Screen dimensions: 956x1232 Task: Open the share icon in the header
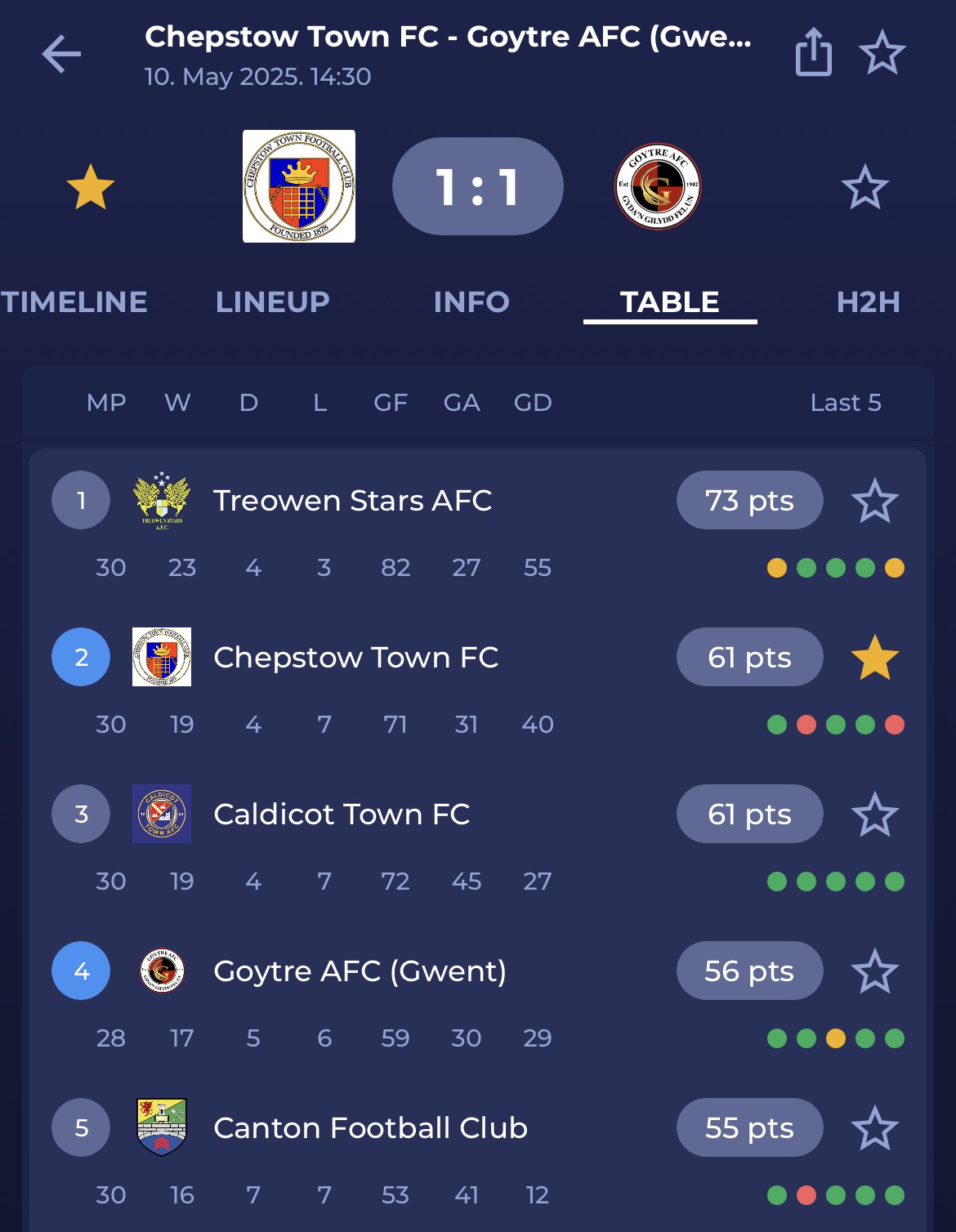pyautogui.click(x=813, y=52)
